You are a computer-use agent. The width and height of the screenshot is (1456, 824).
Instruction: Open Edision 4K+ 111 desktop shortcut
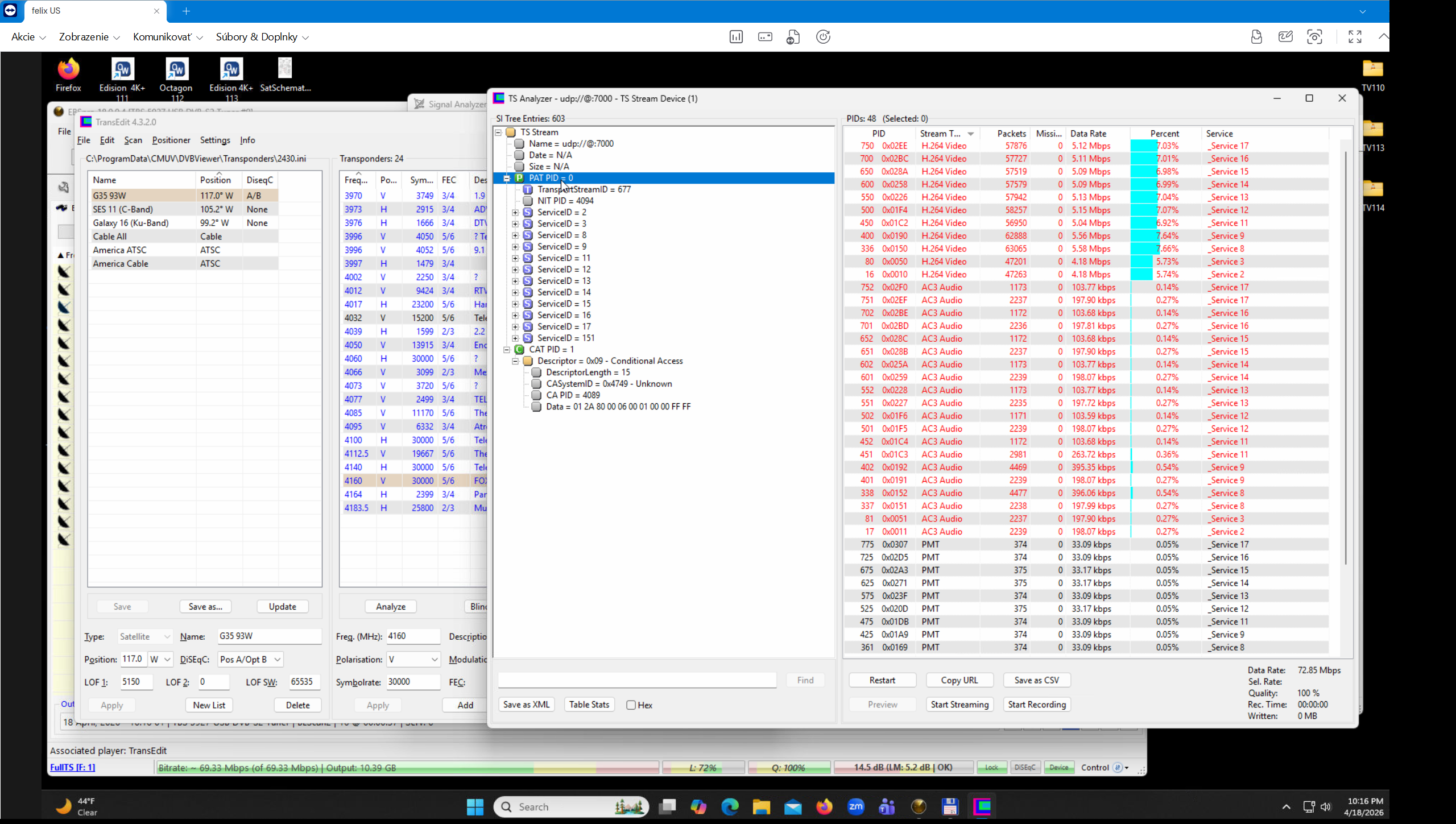[122, 78]
